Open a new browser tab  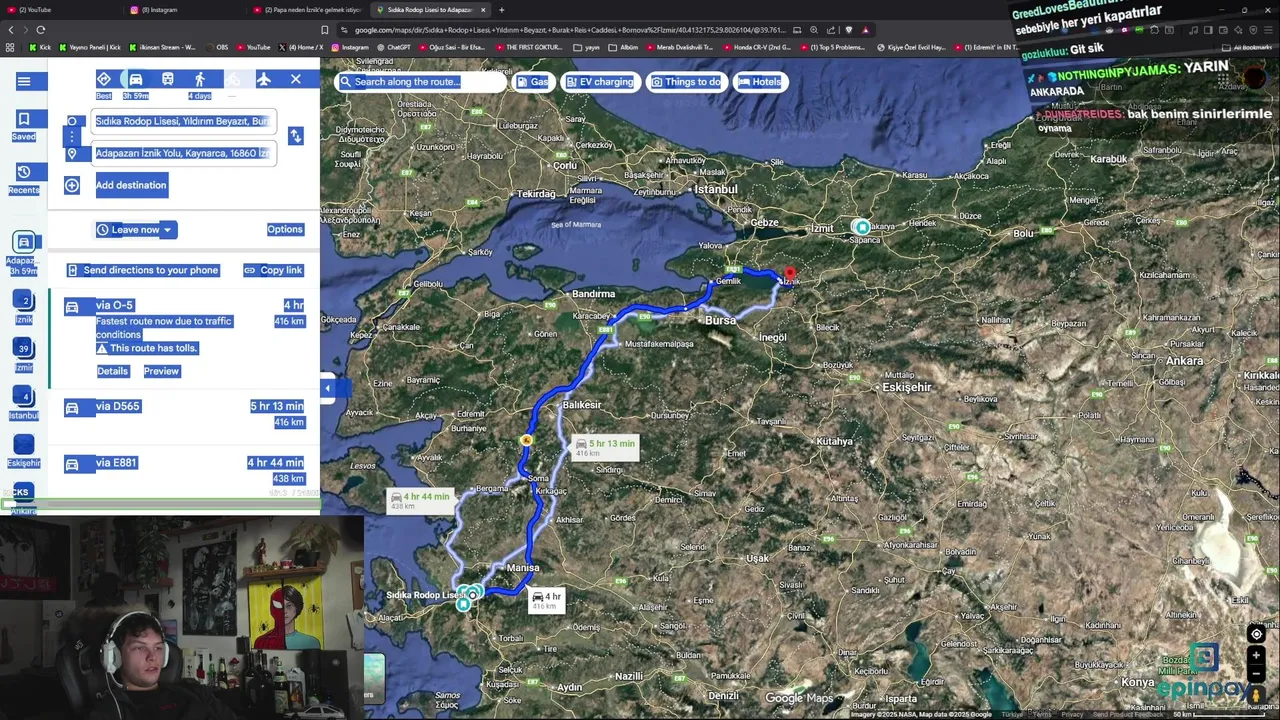[x=502, y=10]
